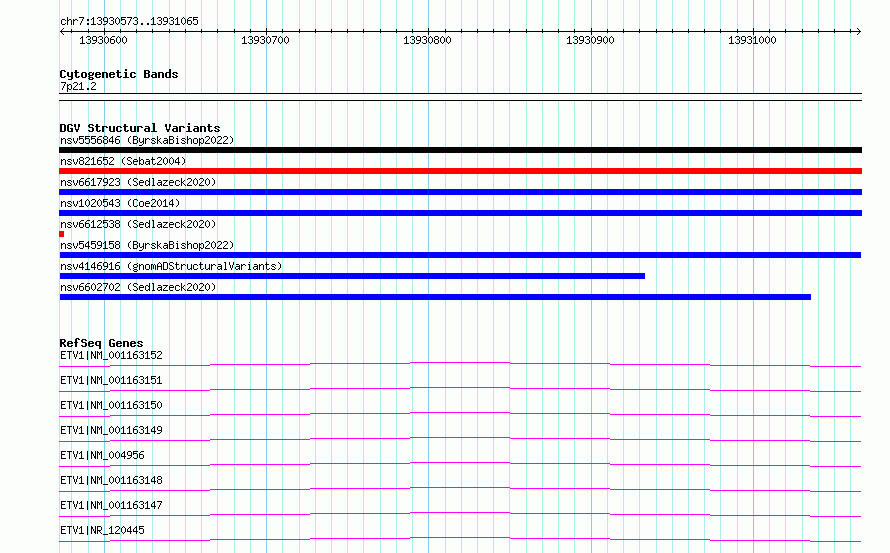Open variant nsv5459158 (ByrskaBishop2022) label
The height and width of the screenshot is (553, 890).
(x=147, y=245)
